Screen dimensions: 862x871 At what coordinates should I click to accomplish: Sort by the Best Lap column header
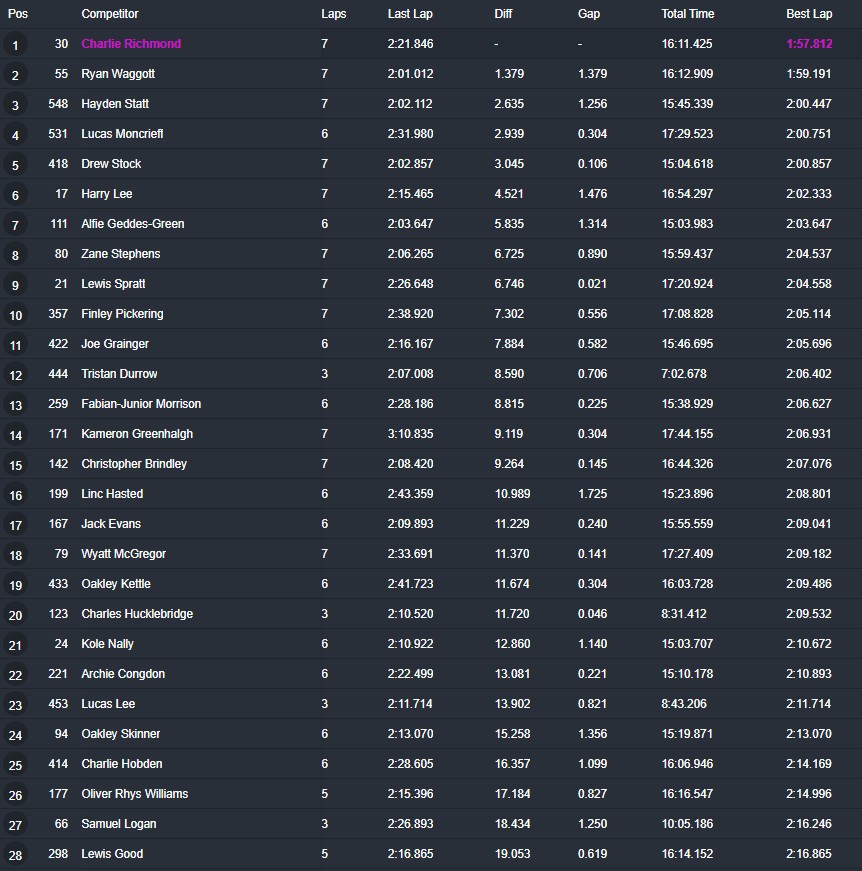pyautogui.click(x=808, y=14)
